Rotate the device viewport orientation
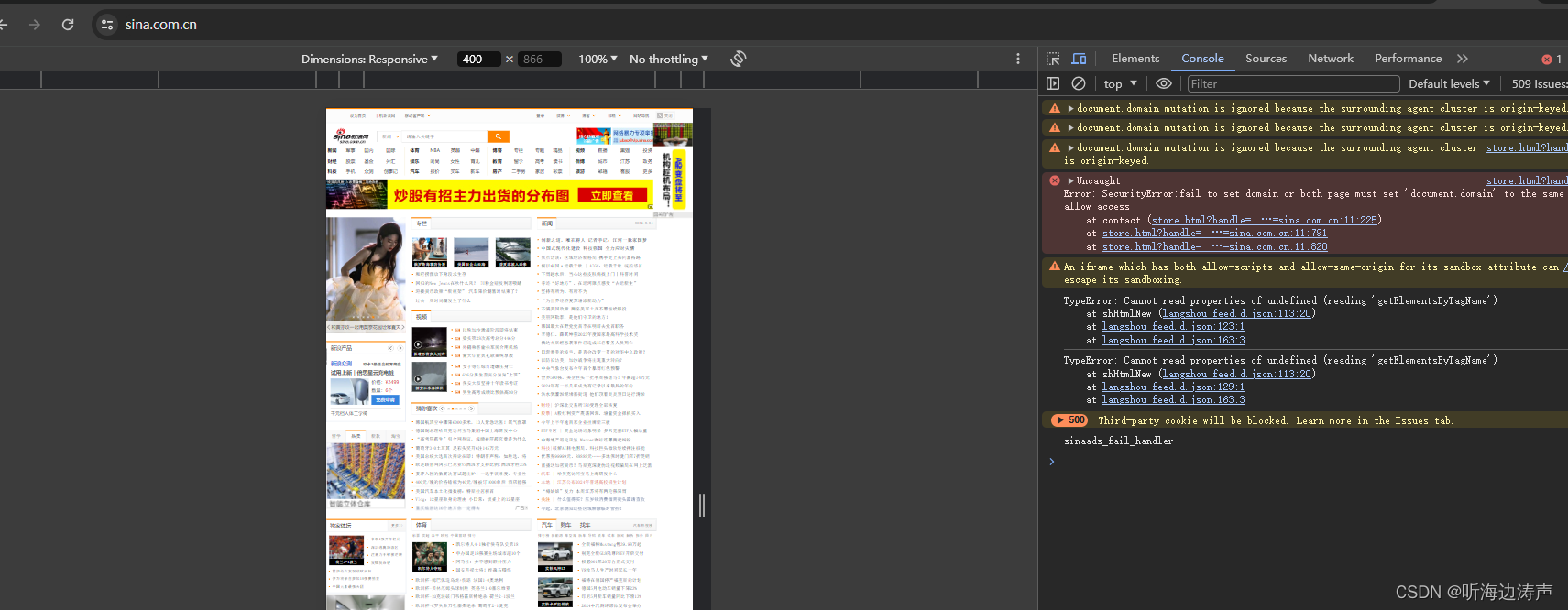Viewport: 1568px width, 610px height. (x=739, y=59)
